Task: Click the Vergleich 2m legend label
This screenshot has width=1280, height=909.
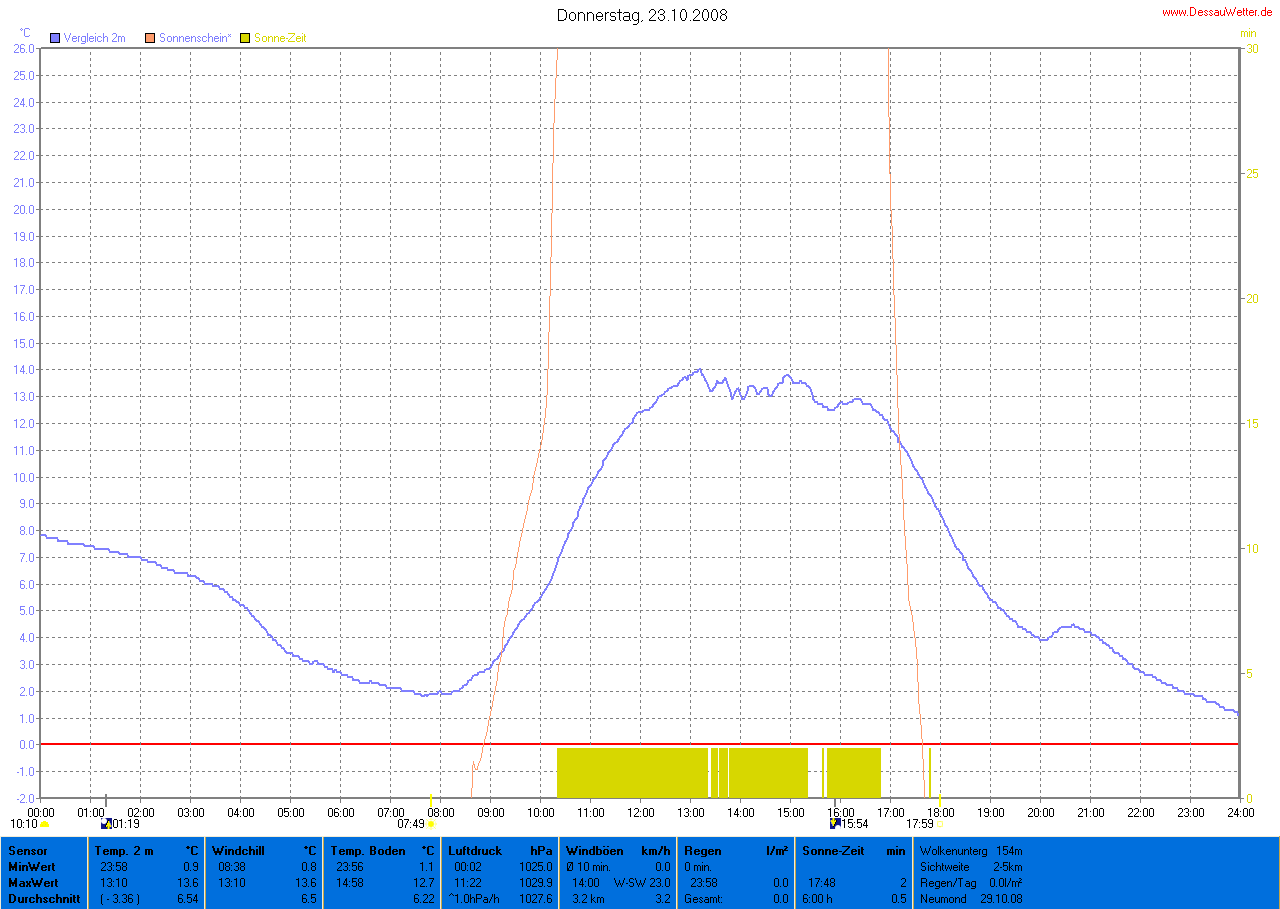Action: click(94, 38)
